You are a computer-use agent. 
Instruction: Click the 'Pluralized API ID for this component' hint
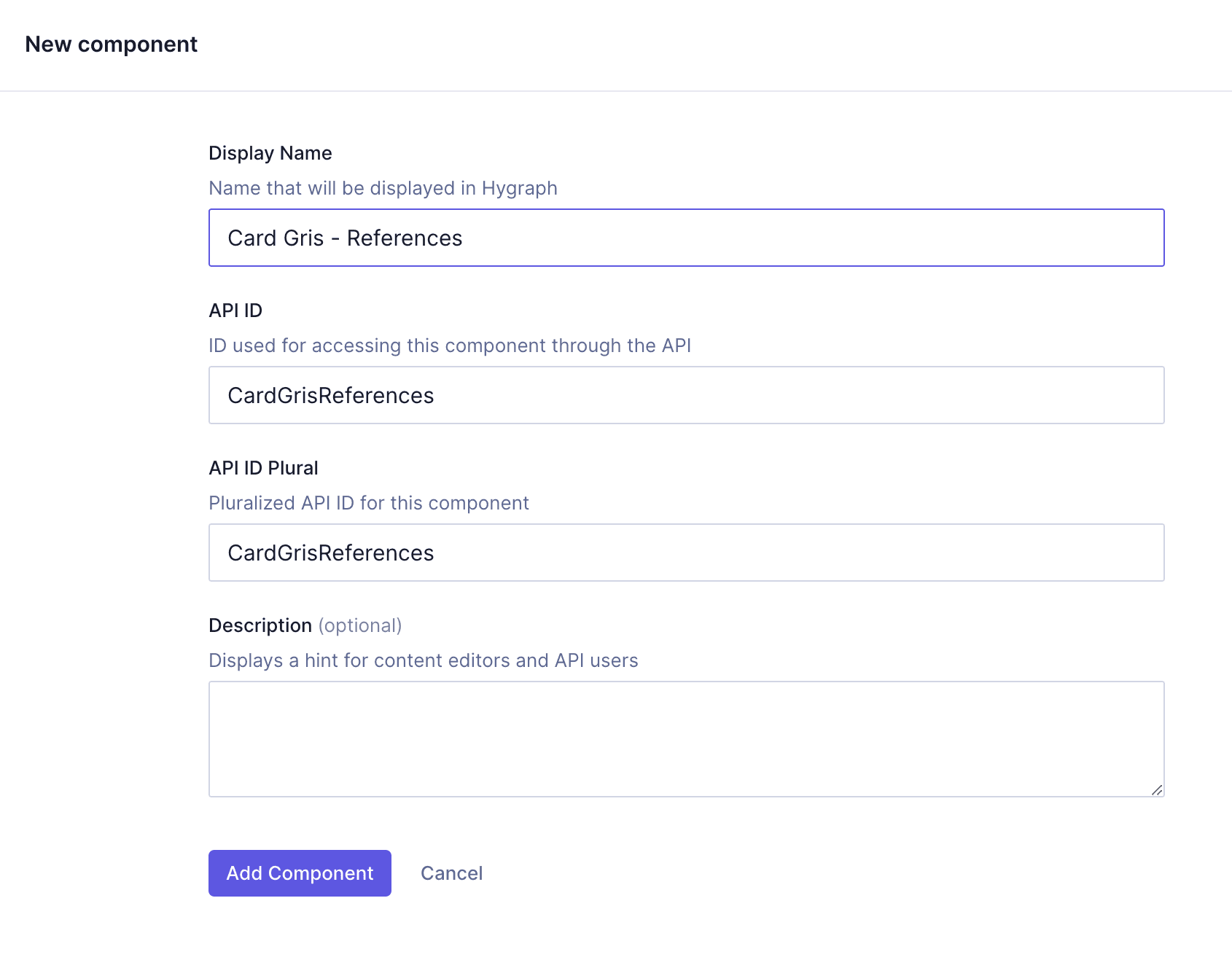point(369,503)
